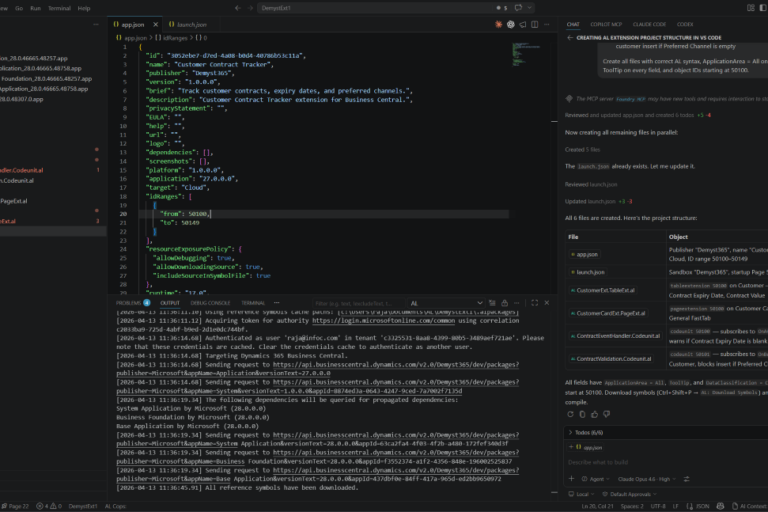Open the Help menu
768x512 pixels.
click(x=84, y=8)
